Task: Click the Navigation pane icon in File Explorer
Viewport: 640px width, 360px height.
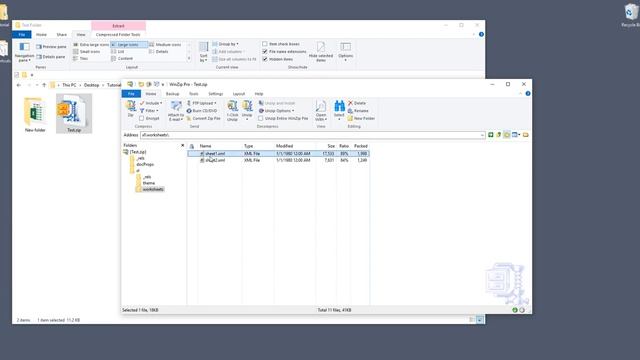Action: pos(24,52)
